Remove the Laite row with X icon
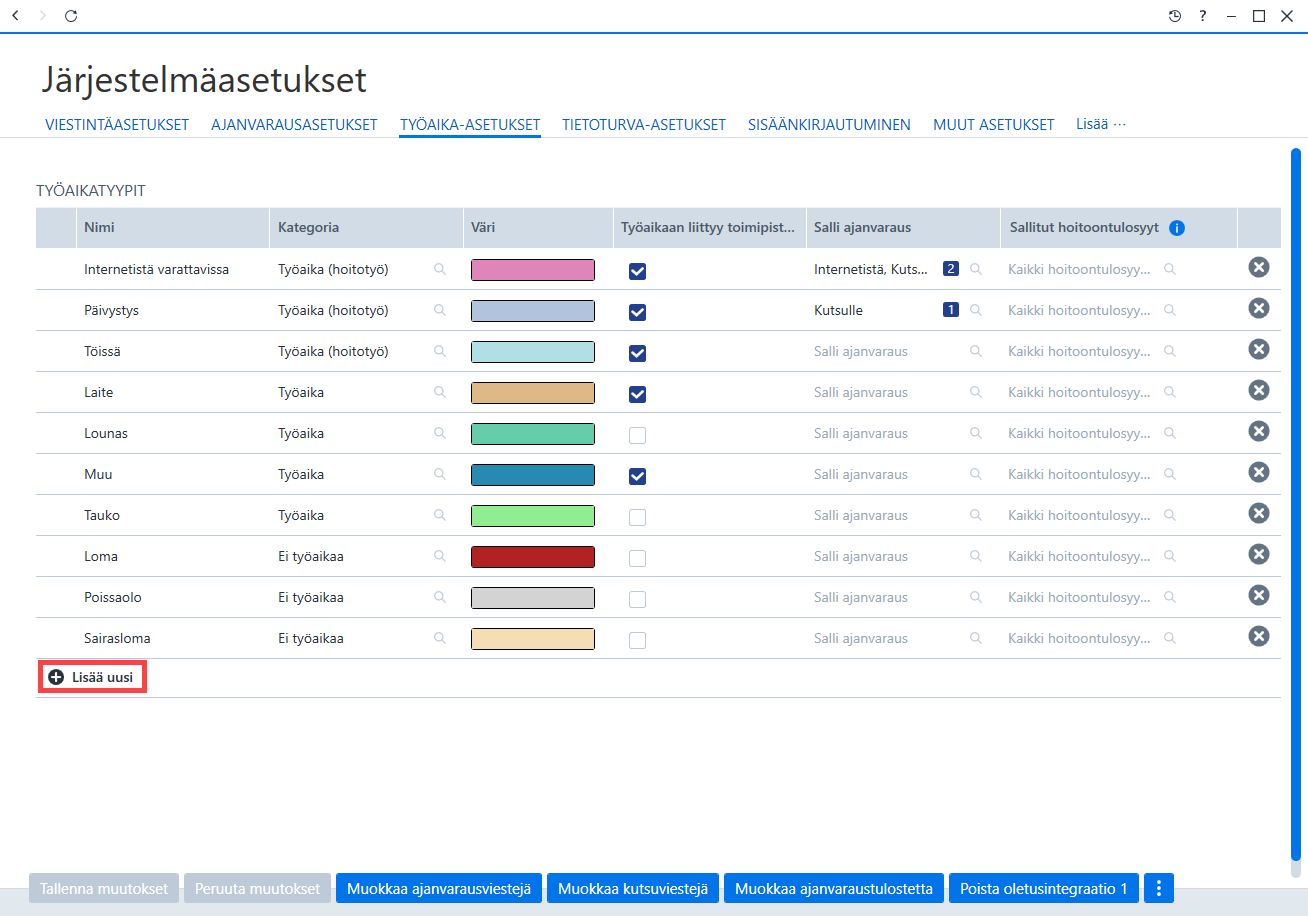Image resolution: width=1308 pixels, height=916 pixels. click(x=1259, y=390)
